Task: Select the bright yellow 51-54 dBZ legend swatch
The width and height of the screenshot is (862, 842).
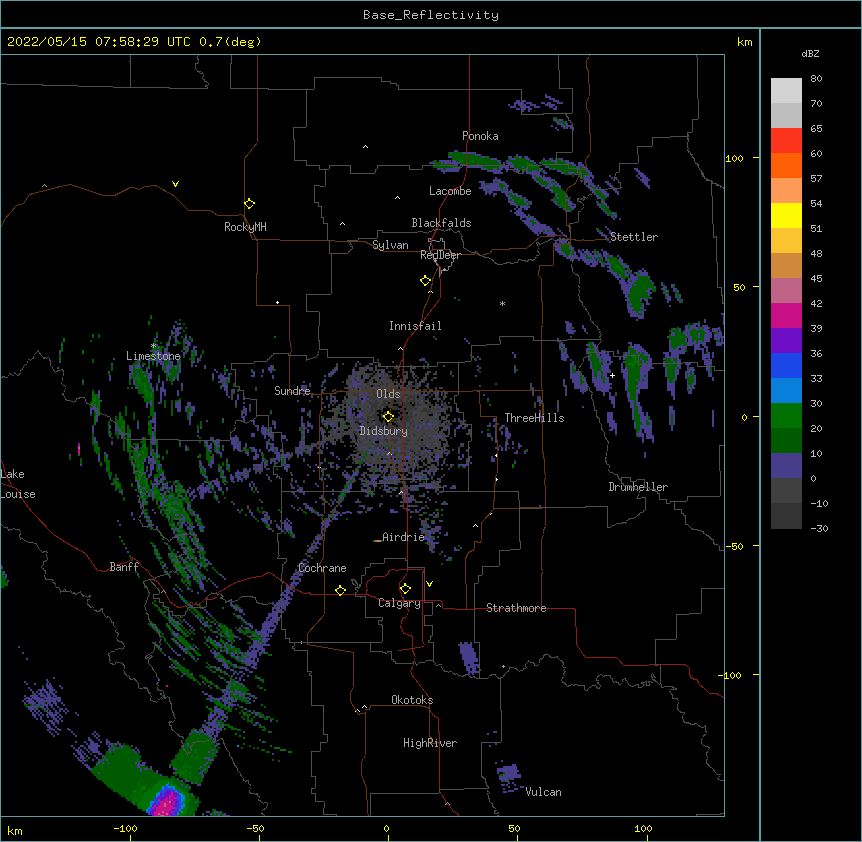Action: [786, 215]
